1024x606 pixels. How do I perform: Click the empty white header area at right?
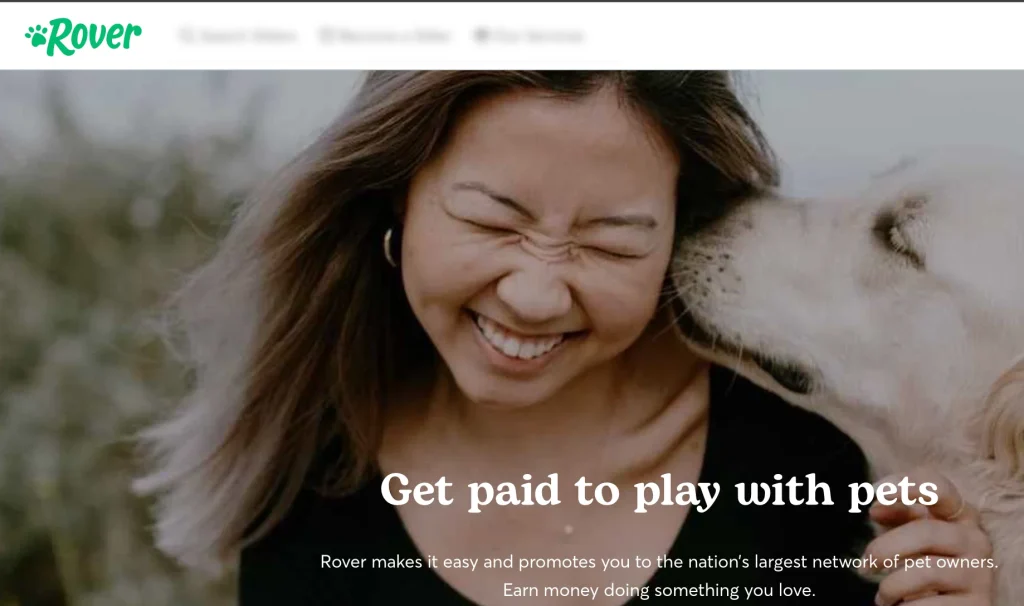(x=803, y=36)
